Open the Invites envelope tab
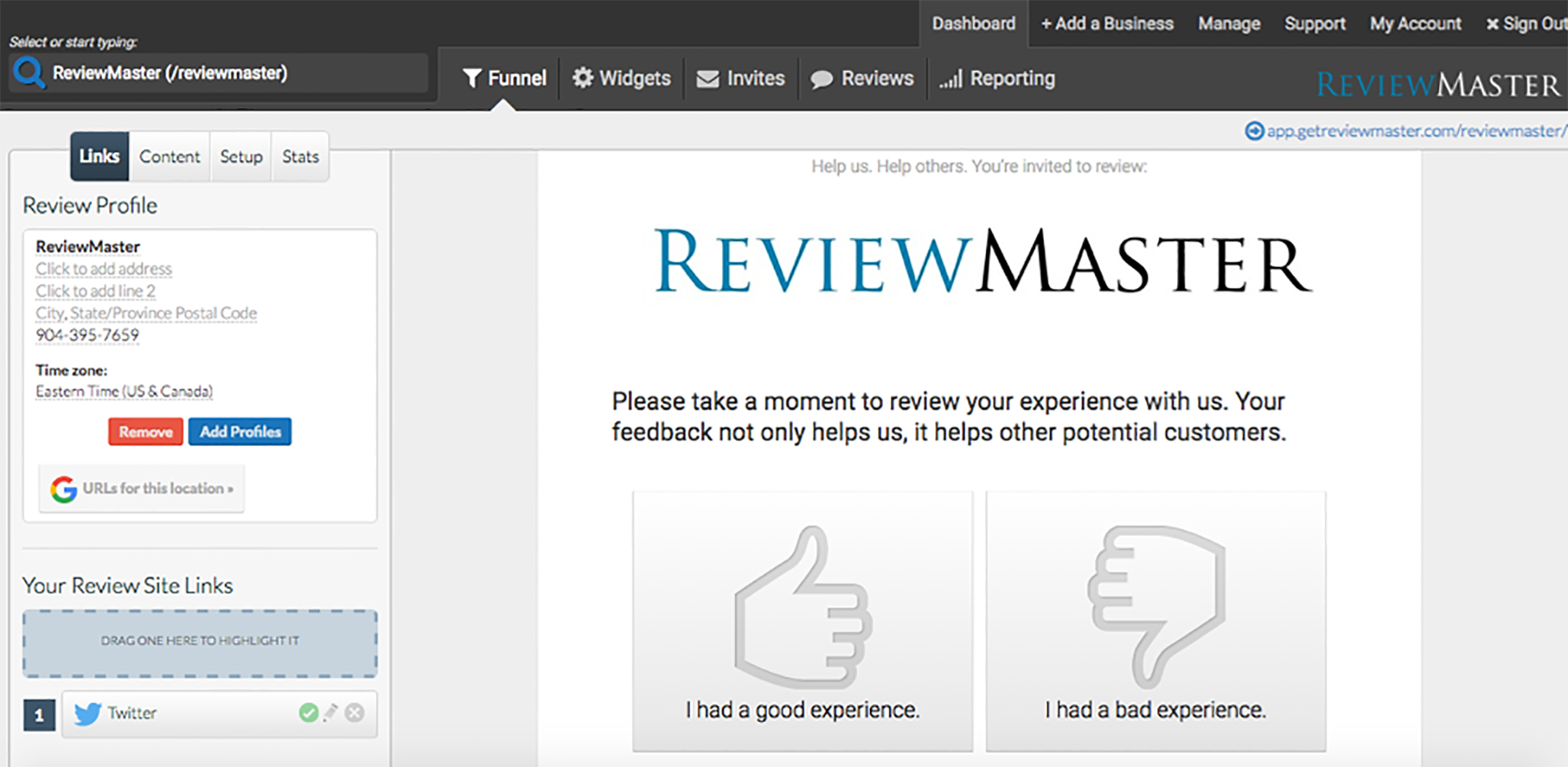This screenshot has height=767, width=1568. tap(741, 78)
